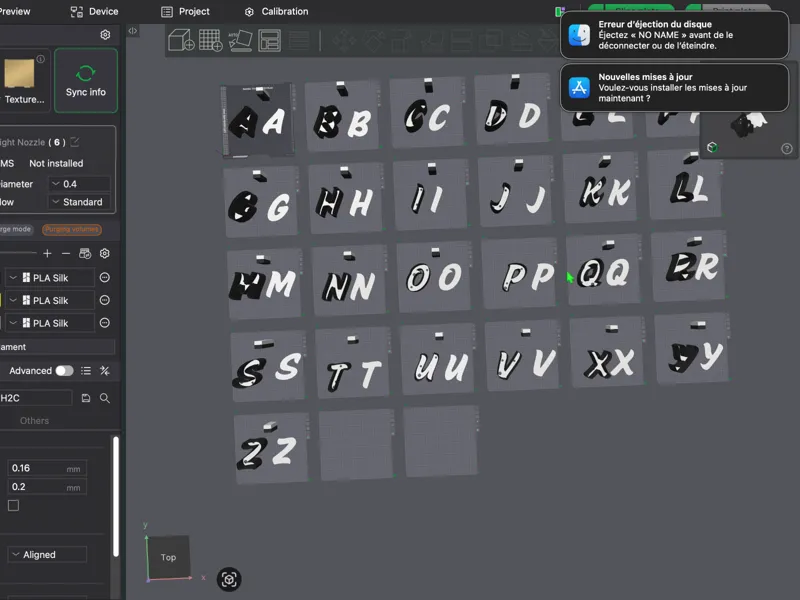This screenshot has width=800, height=600.
Task: Click the AMS filament sync icon
Action: coord(85,253)
